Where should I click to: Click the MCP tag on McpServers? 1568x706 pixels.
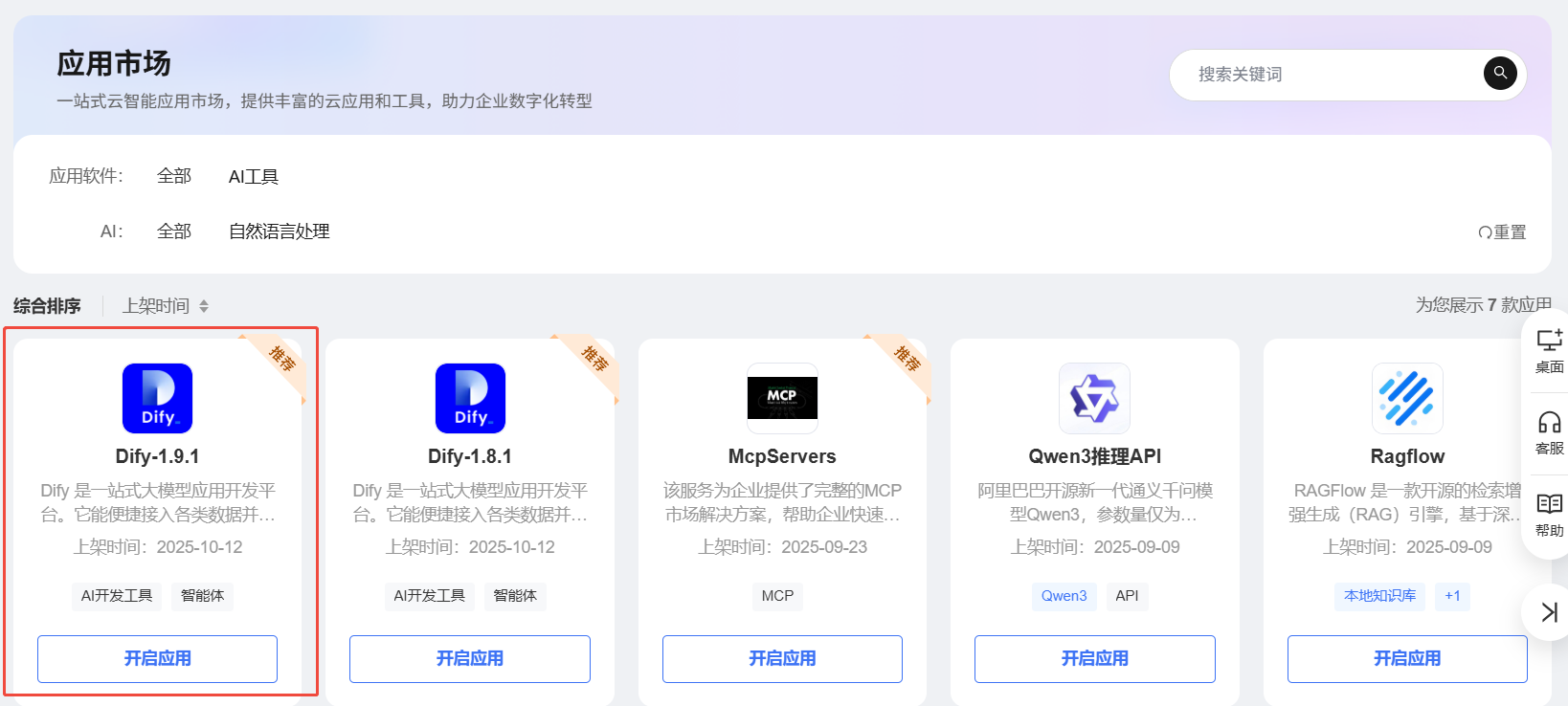tap(777, 596)
